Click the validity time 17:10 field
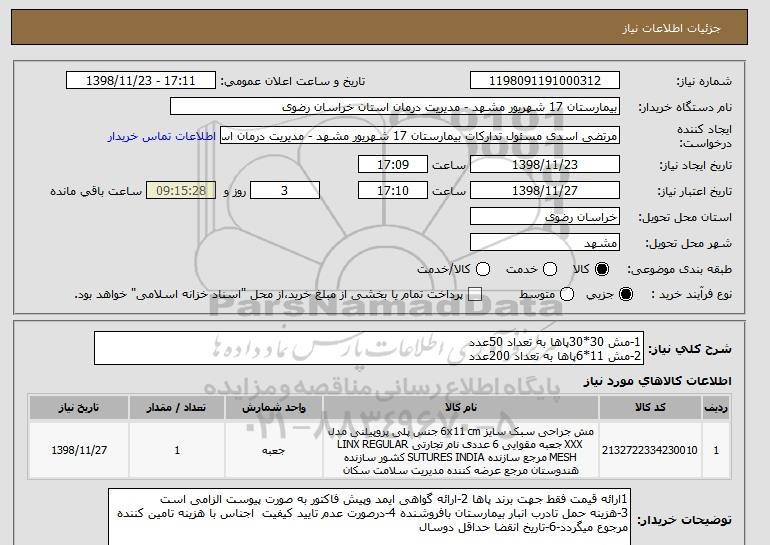This screenshot has height=545, width=770. point(393,191)
